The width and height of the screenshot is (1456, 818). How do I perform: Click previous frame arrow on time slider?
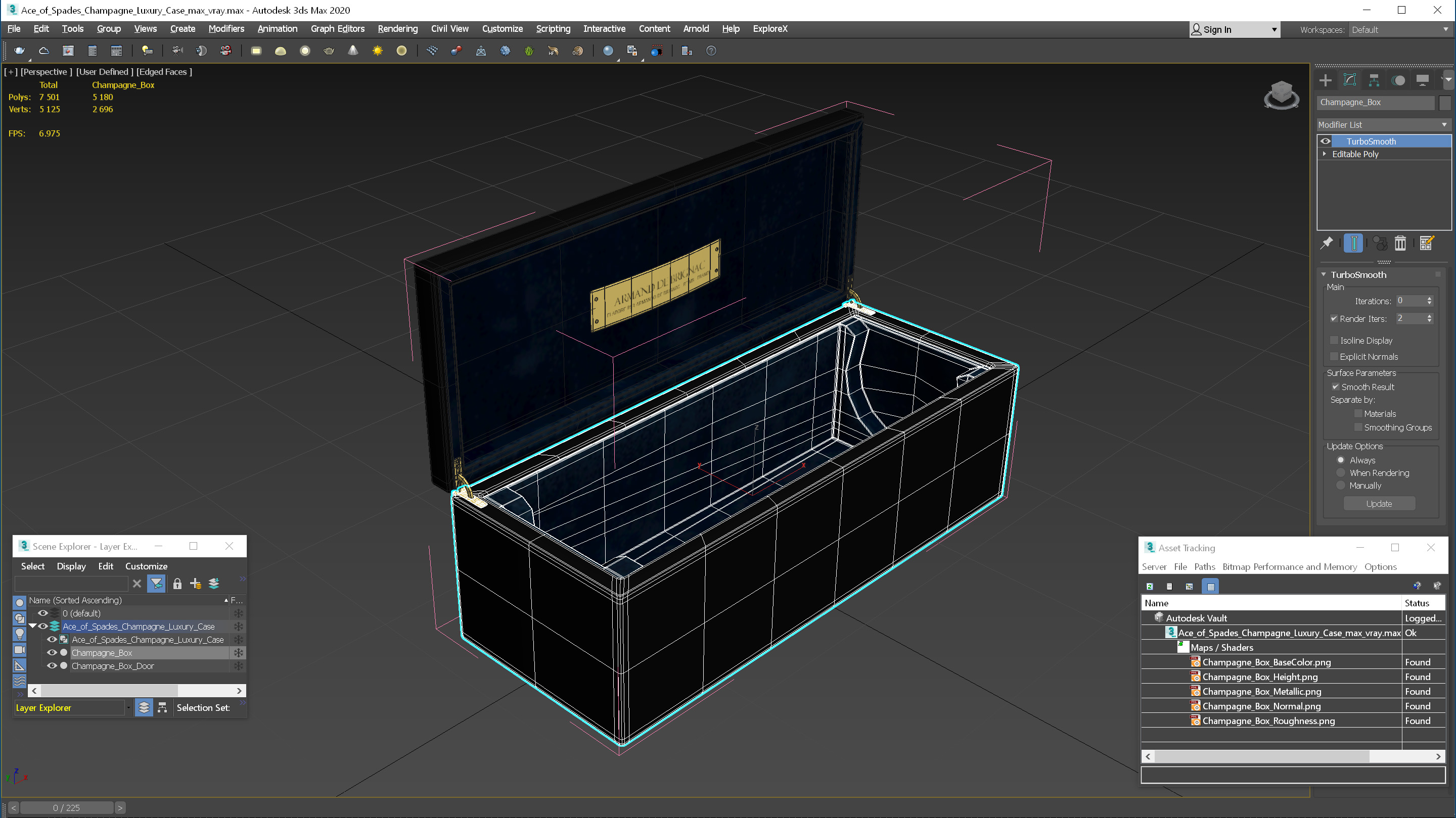click(14, 808)
